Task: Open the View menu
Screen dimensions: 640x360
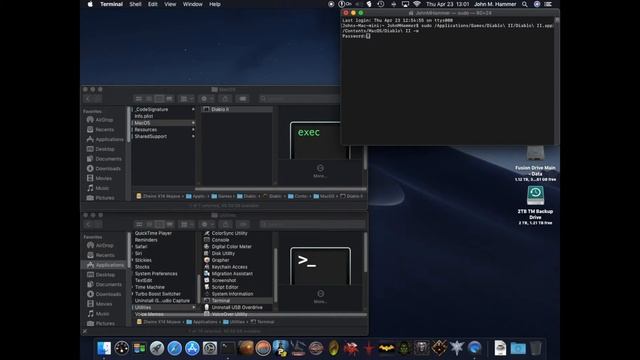Action: 170,4
